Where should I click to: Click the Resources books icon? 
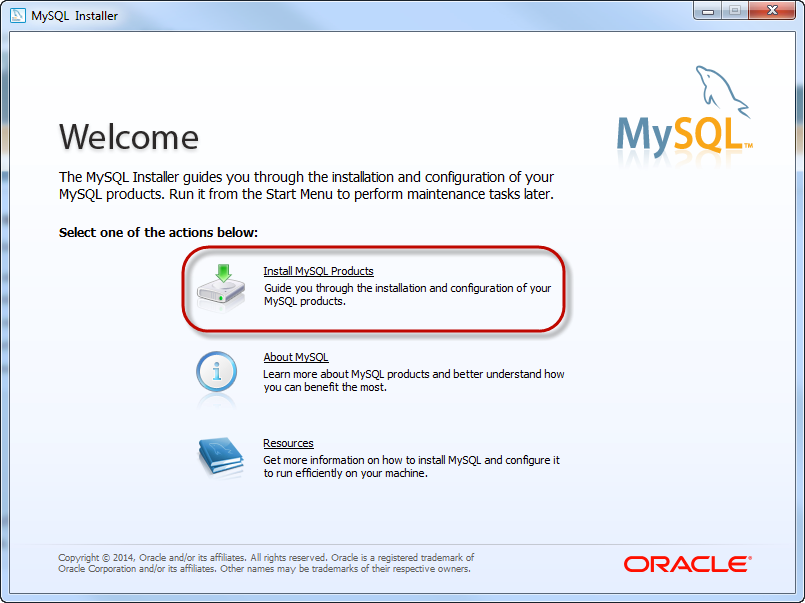coord(219,458)
